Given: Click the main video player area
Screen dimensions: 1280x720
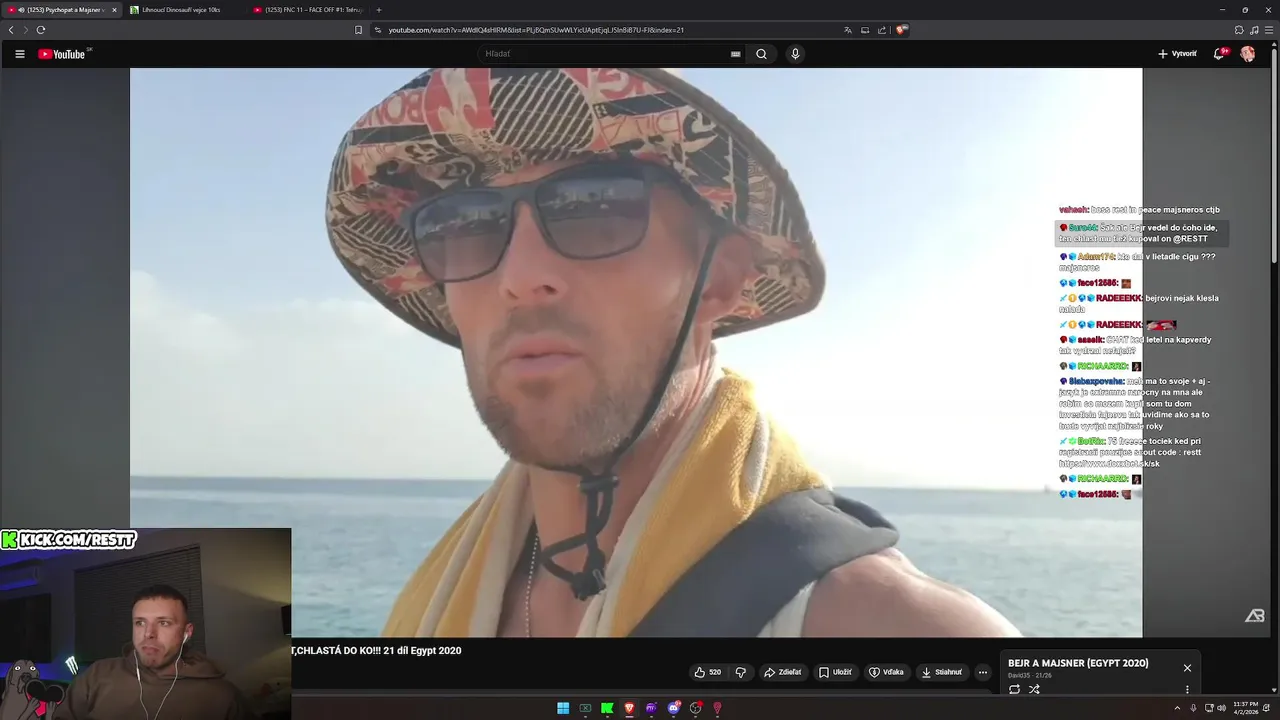Looking at the screenshot, I should (x=636, y=352).
